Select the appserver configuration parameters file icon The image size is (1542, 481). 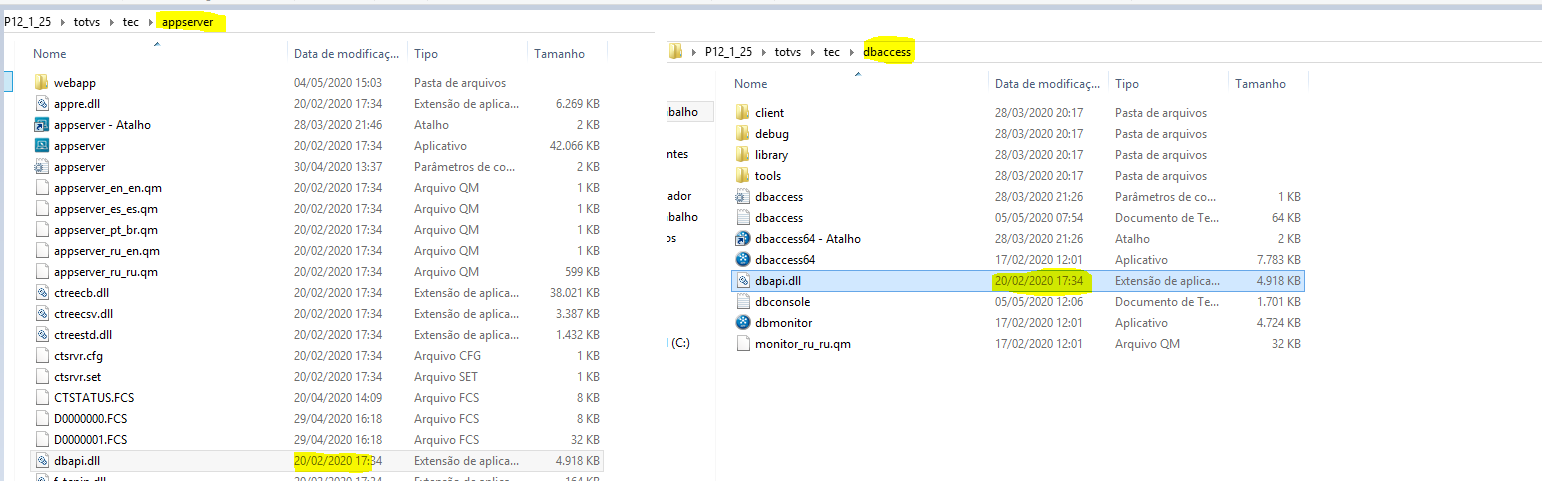[x=42, y=167]
